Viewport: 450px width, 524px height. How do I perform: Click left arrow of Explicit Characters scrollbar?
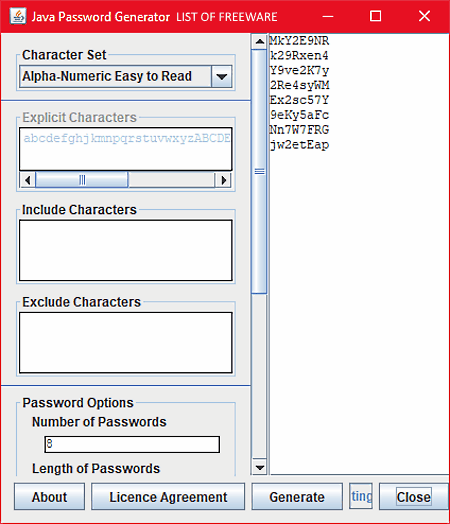click(x=28, y=180)
